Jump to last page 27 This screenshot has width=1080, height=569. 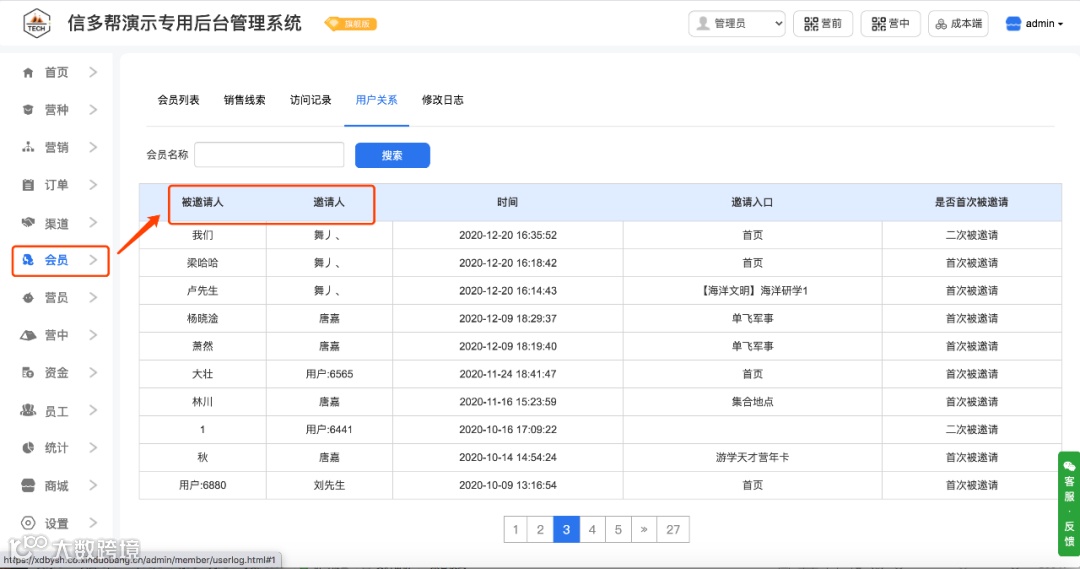click(673, 530)
